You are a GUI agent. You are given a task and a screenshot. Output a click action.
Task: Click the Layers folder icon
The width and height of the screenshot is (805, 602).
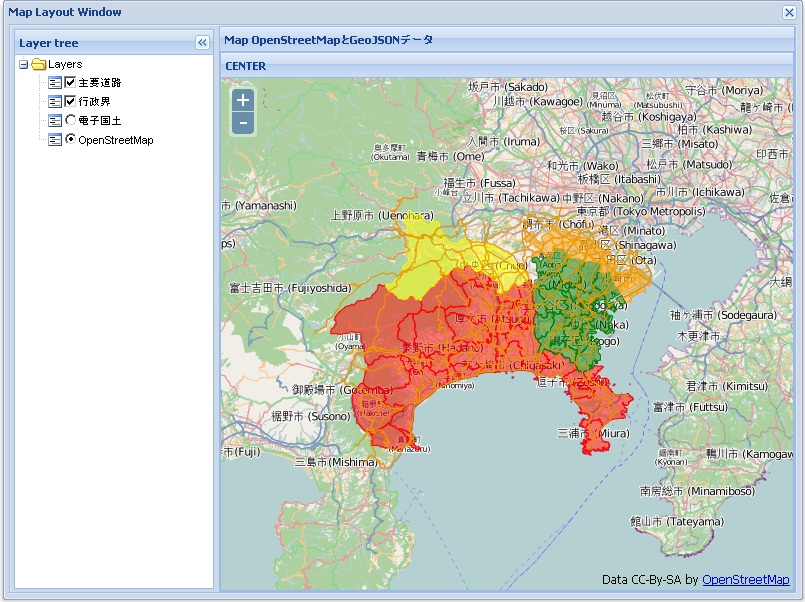[39, 64]
